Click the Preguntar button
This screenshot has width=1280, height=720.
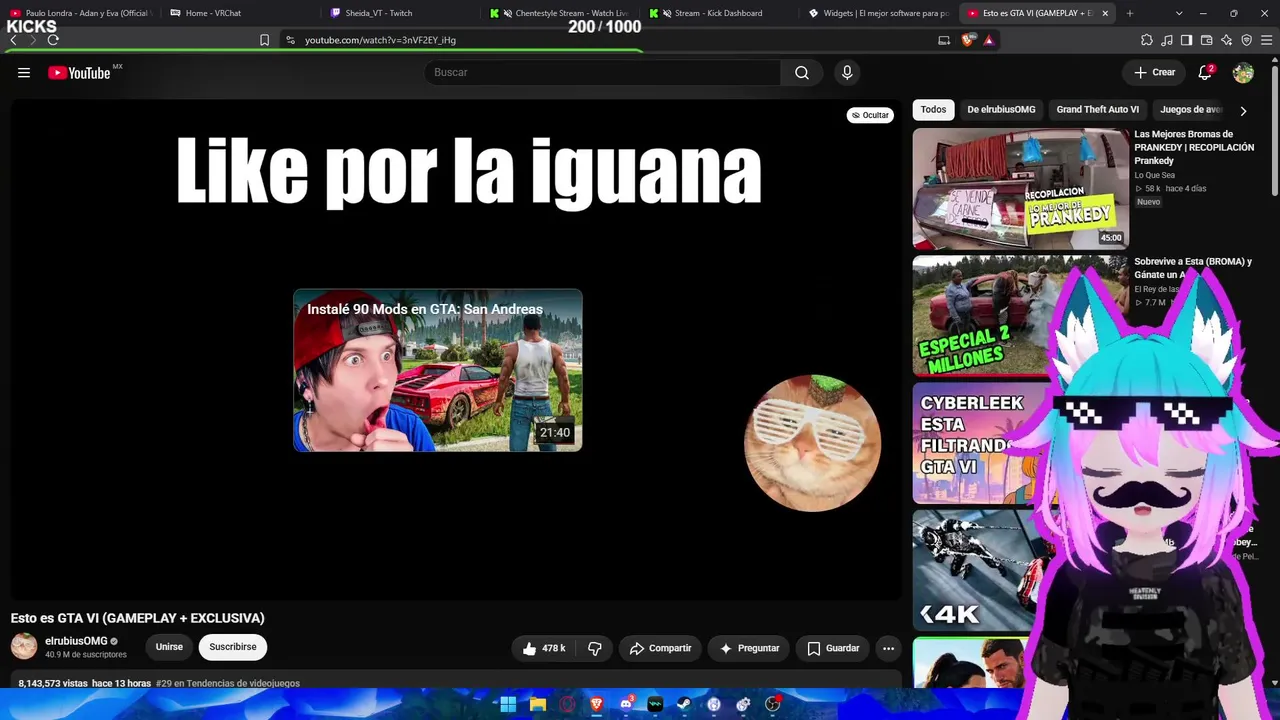pos(749,648)
